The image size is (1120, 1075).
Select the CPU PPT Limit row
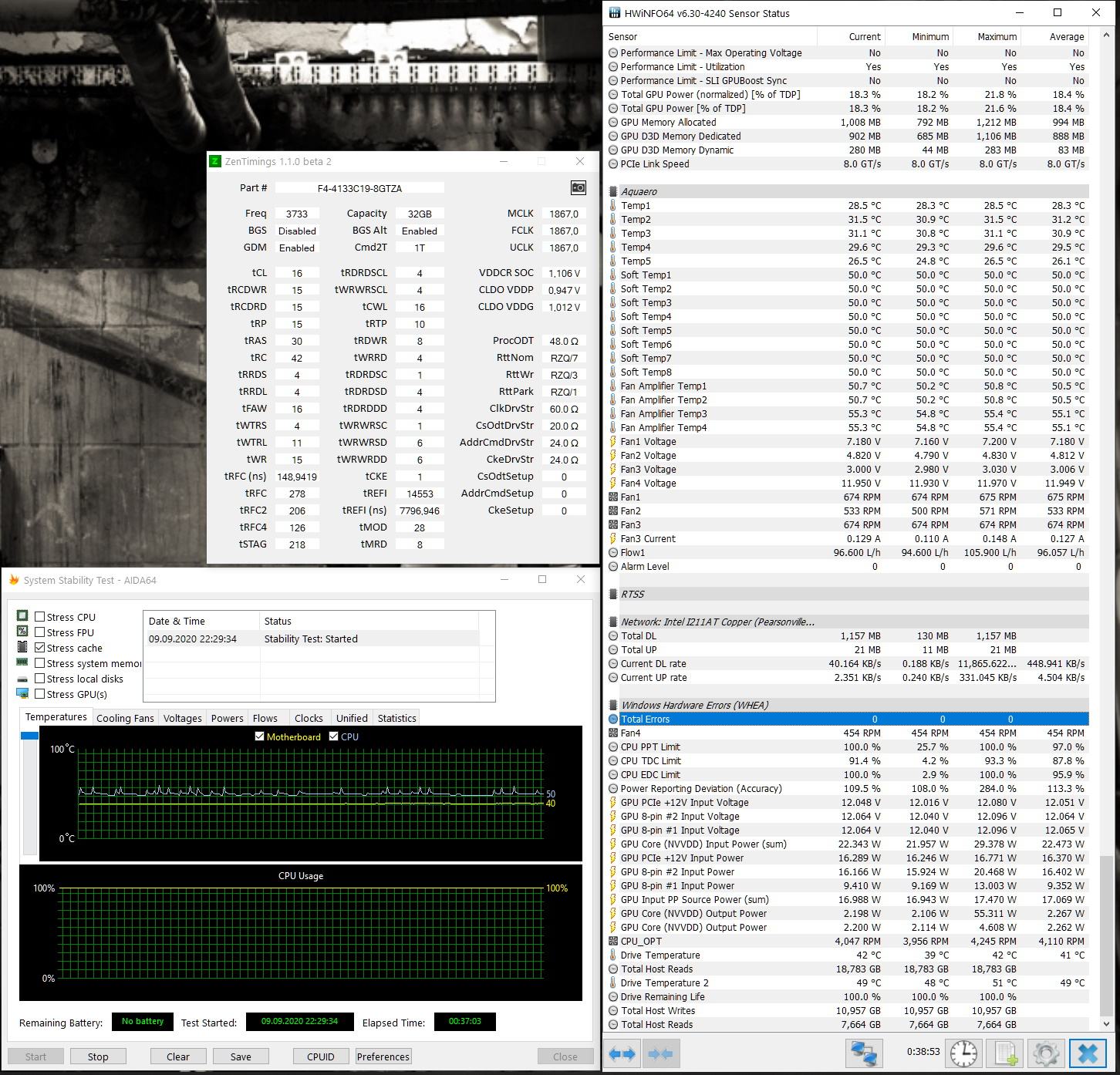(x=848, y=747)
